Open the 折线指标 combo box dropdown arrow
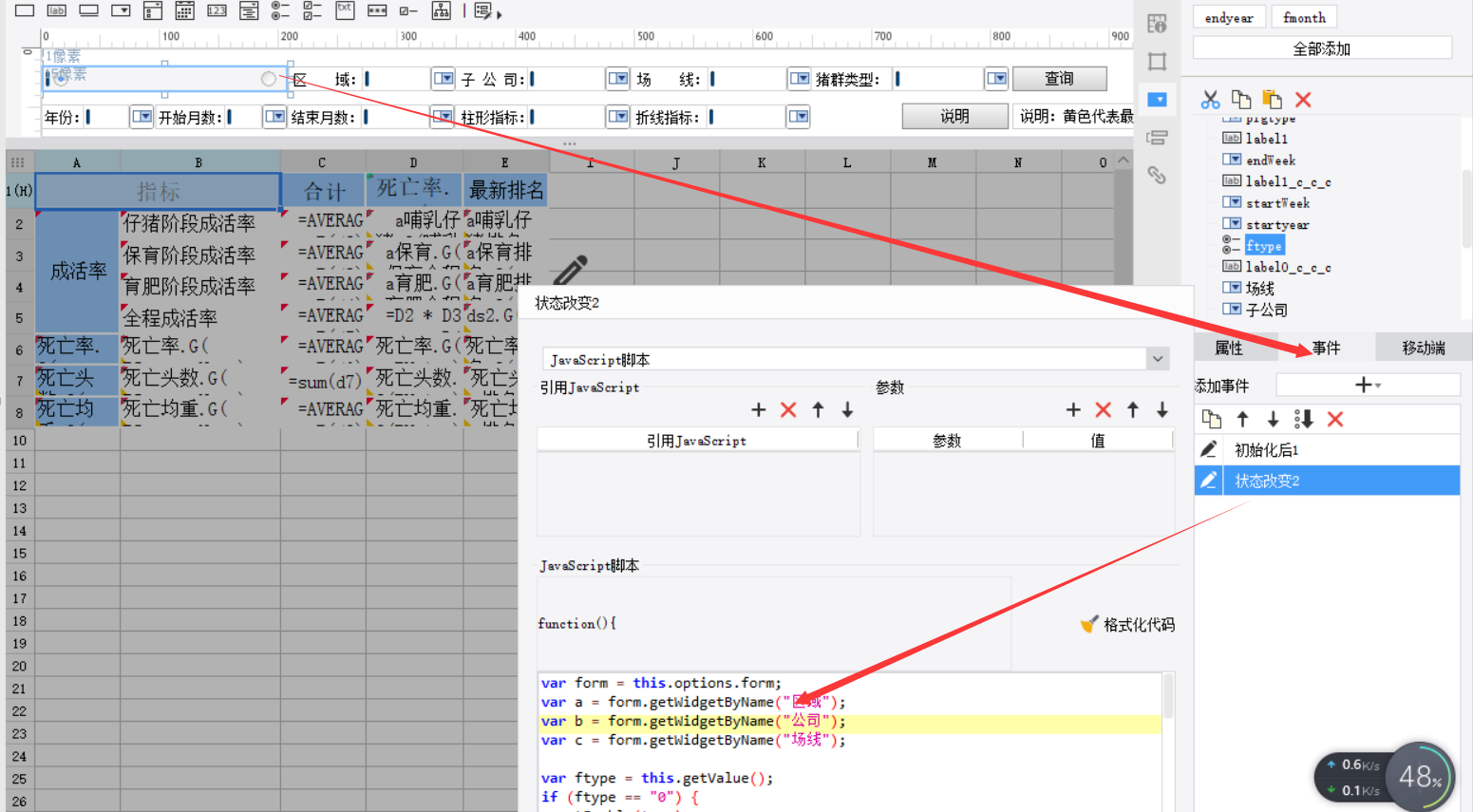Viewport: 1473px width, 812px height. [798, 116]
